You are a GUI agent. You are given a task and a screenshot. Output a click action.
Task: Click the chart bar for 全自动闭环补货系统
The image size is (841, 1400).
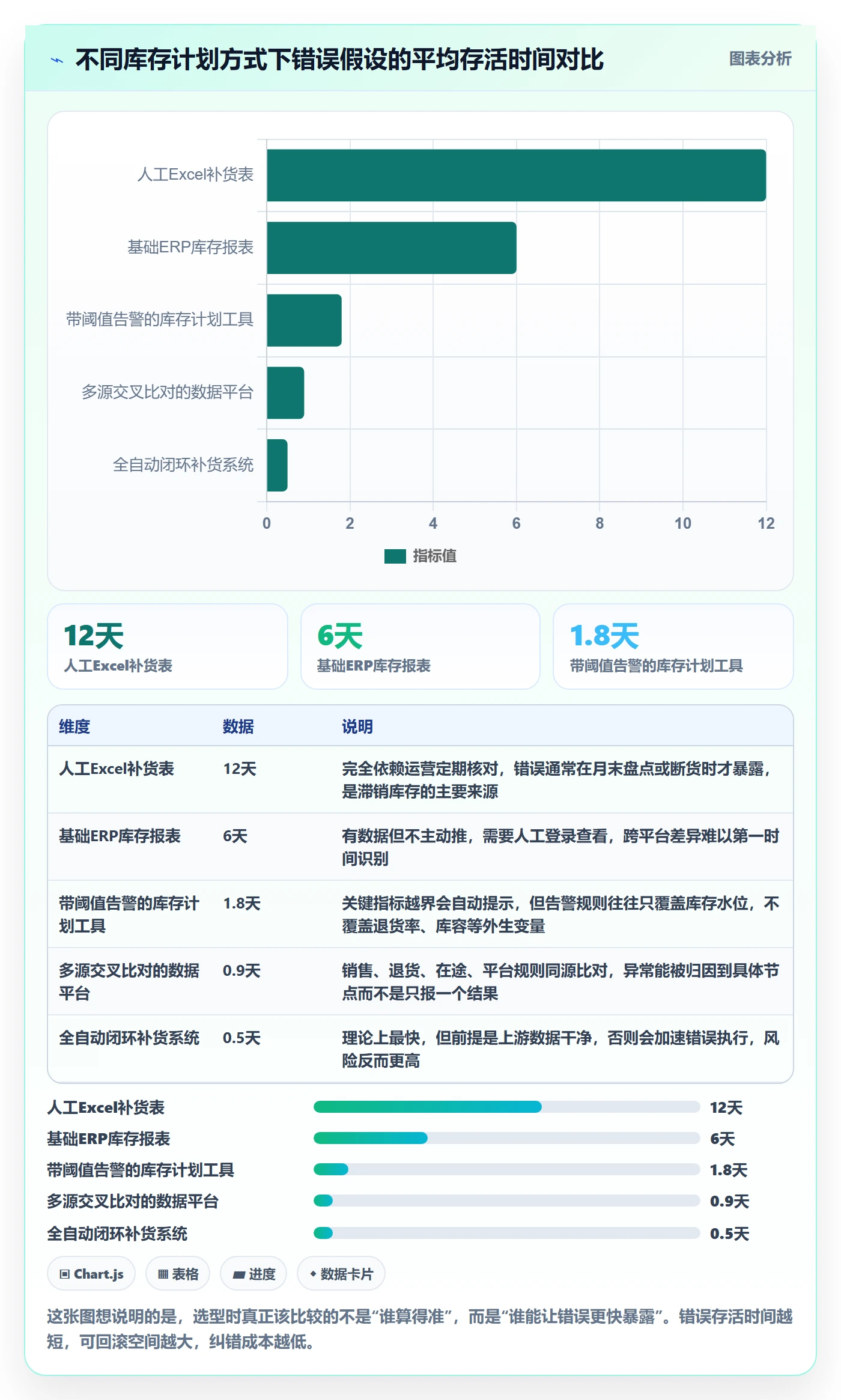(x=278, y=465)
